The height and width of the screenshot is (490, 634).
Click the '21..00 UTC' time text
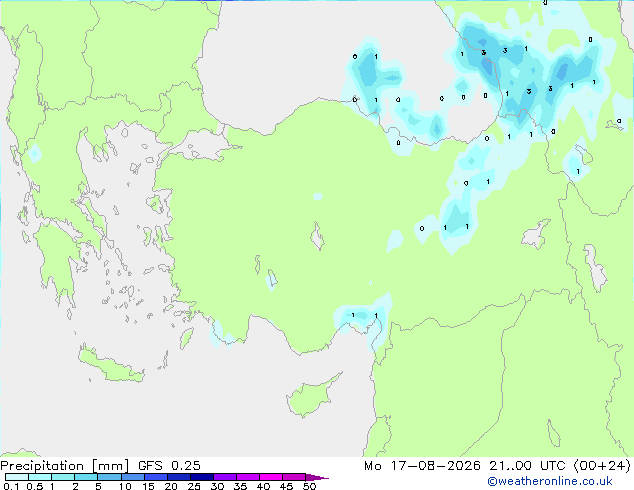[x=527, y=466]
